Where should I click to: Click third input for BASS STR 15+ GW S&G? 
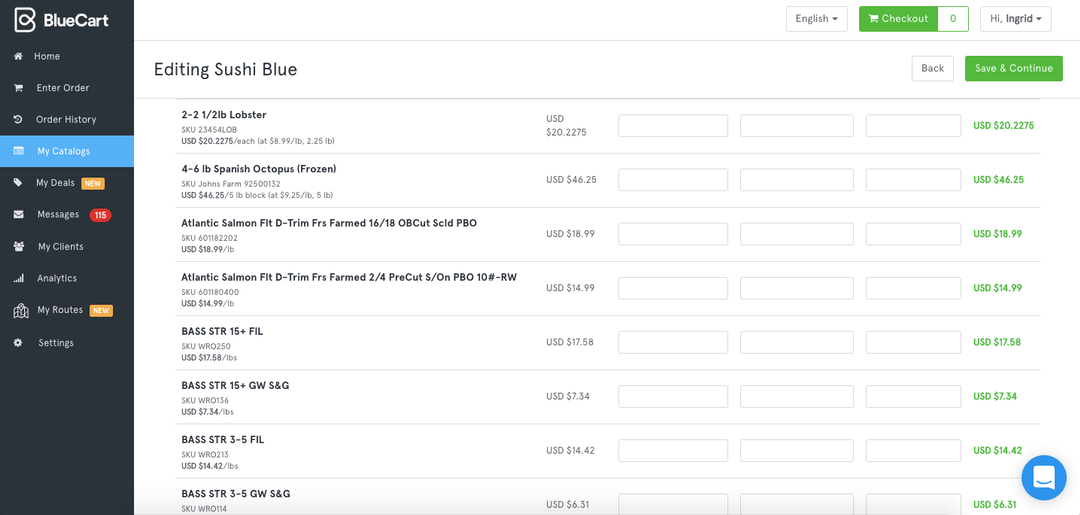tap(913, 397)
